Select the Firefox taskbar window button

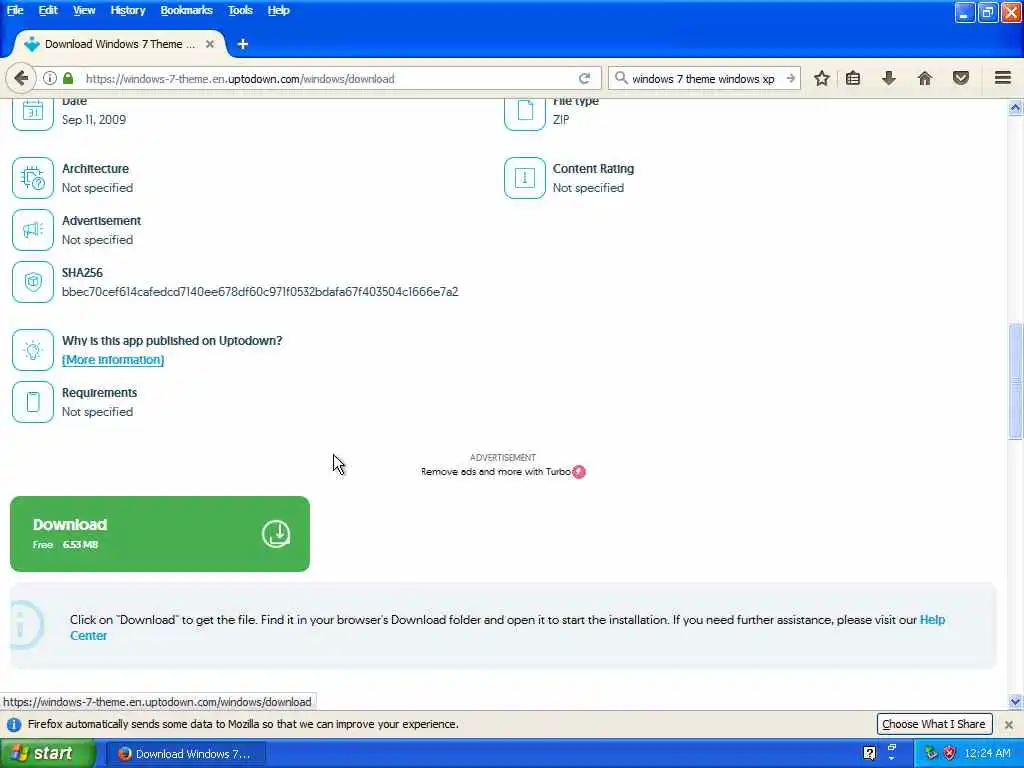point(185,754)
